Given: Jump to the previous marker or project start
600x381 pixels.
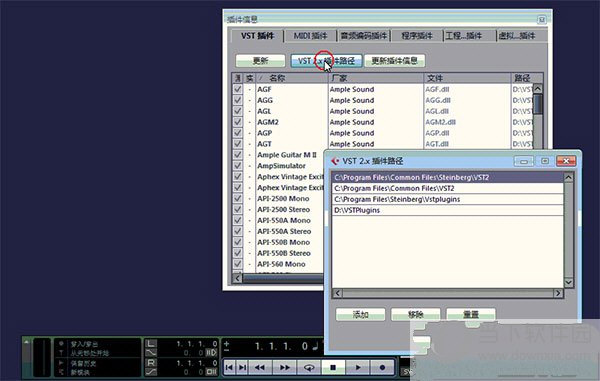Looking at the screenshot, I should [x=229, y=367].
